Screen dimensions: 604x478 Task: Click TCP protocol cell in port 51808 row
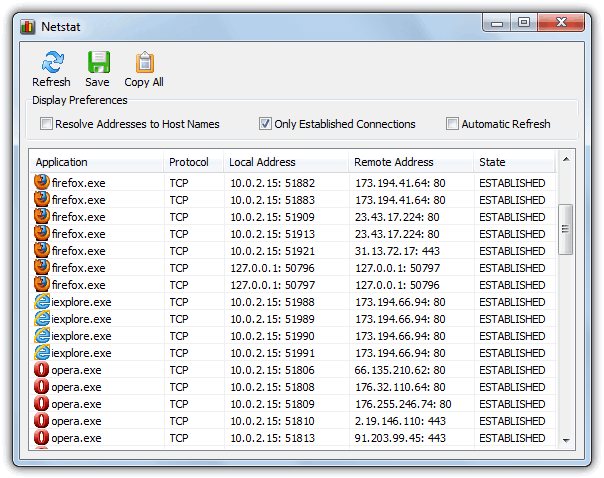tap(179, 387)
